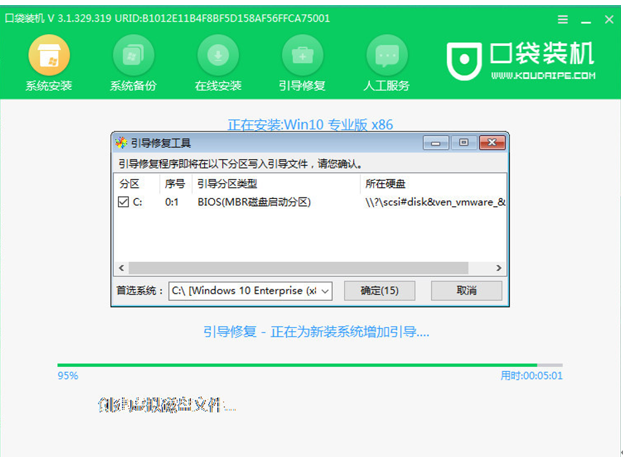
Task: Uncheck the C: partition checkbox
Action: (x=124, y=202)
